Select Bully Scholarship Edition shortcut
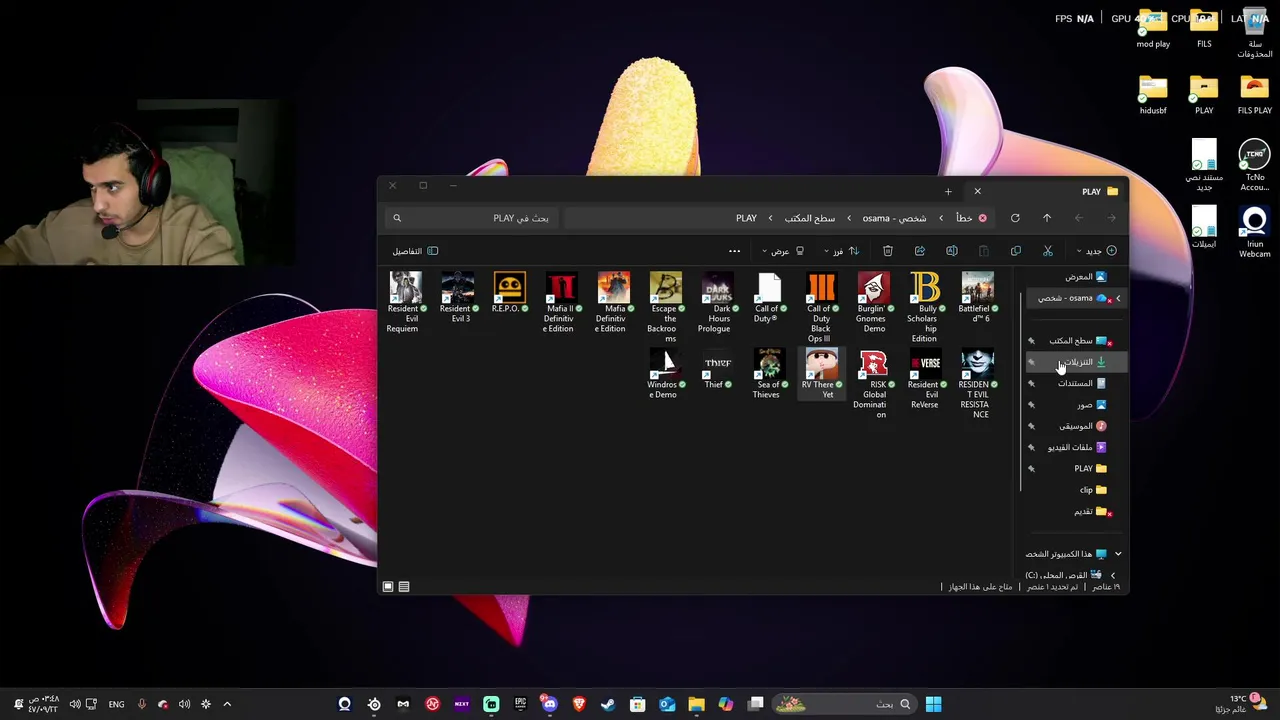Image resolution: width=1280 pixels, height=720 pixels. (x=925, y=307)
